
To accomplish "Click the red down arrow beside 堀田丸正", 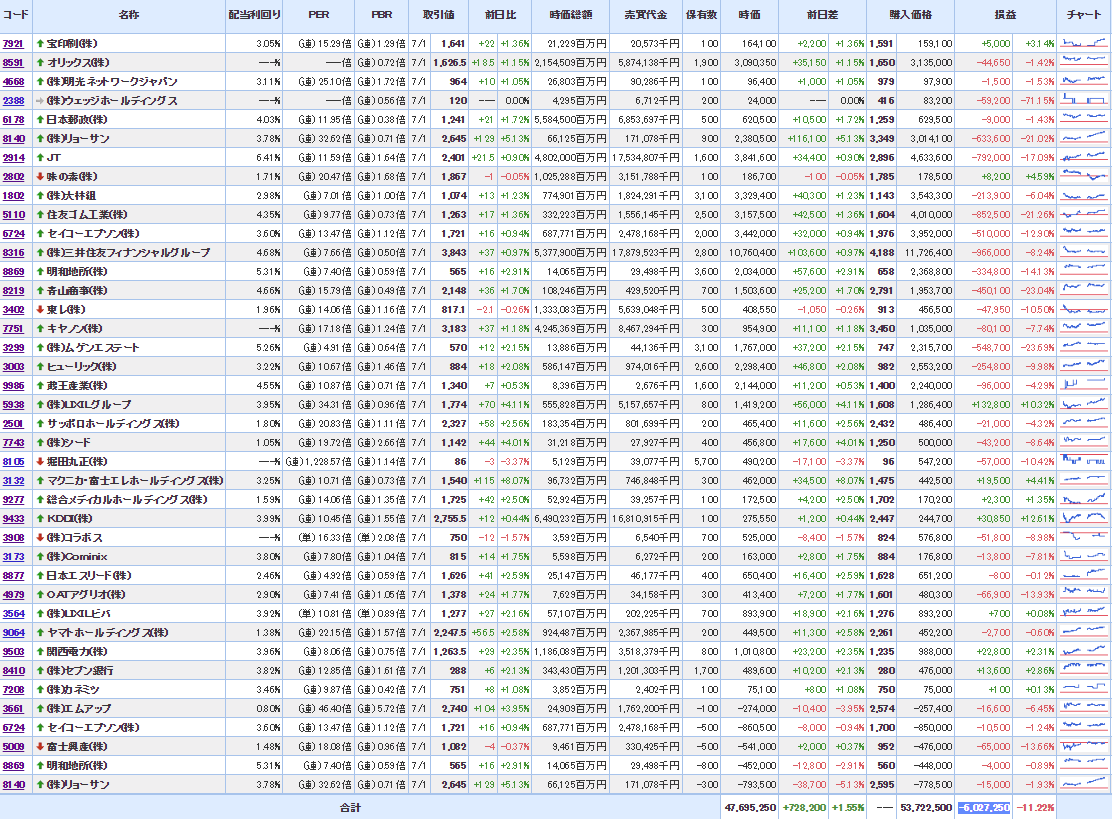I will [40, 462].
